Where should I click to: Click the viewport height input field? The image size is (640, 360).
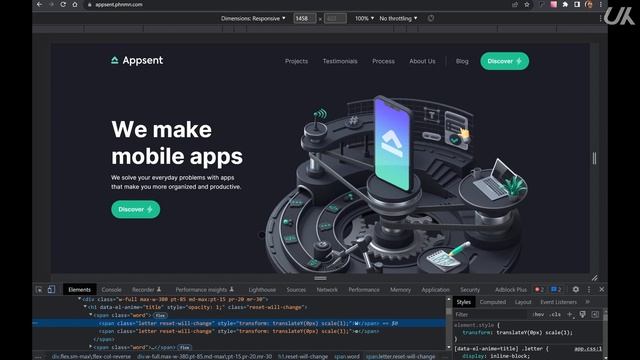tap(335, 18)
